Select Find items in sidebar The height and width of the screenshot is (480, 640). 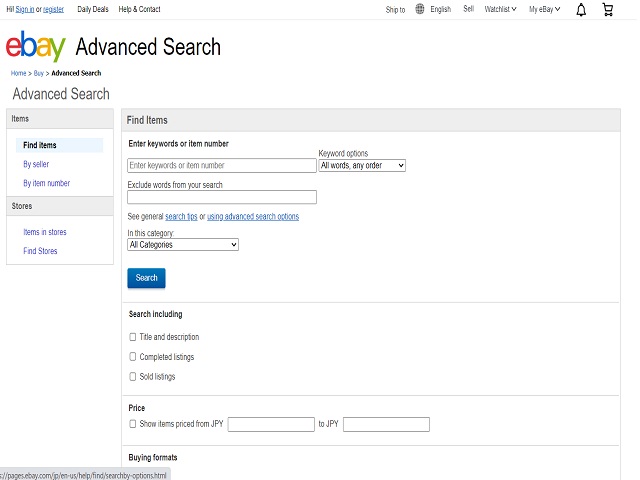point(59,145)
